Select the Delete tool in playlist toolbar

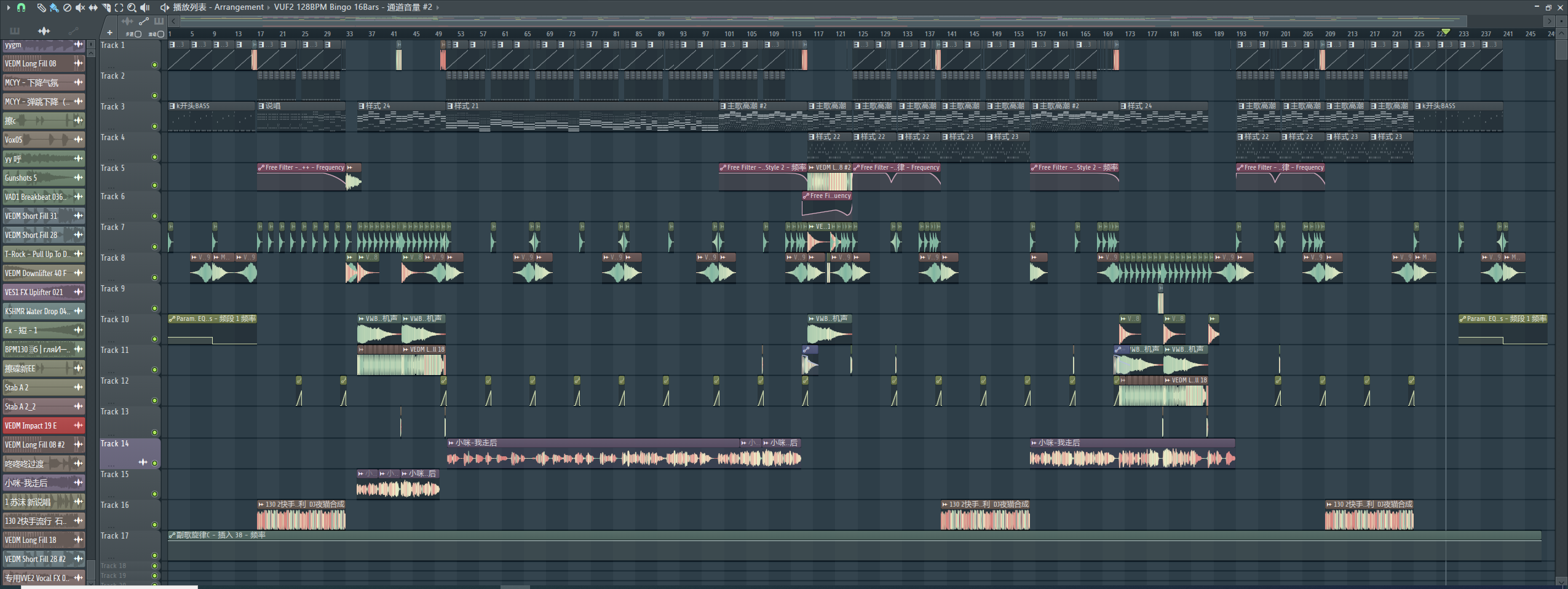(x=67, y=7)
